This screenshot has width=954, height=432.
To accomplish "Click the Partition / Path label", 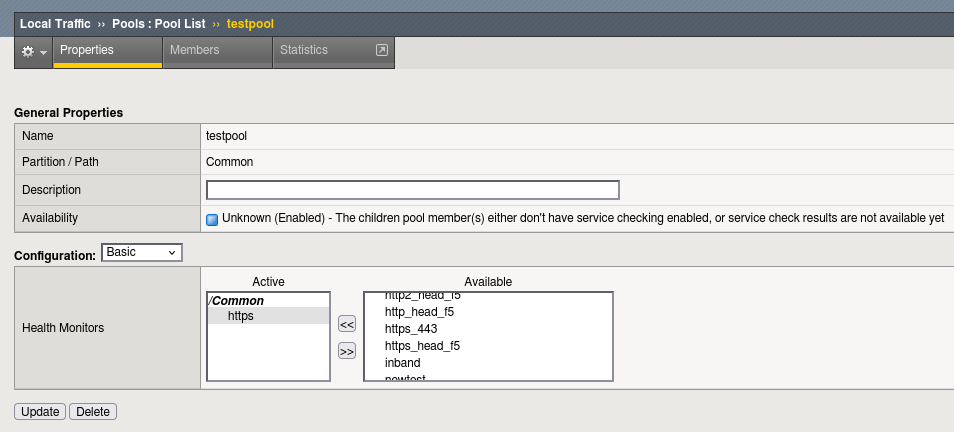I will (60, 162).
